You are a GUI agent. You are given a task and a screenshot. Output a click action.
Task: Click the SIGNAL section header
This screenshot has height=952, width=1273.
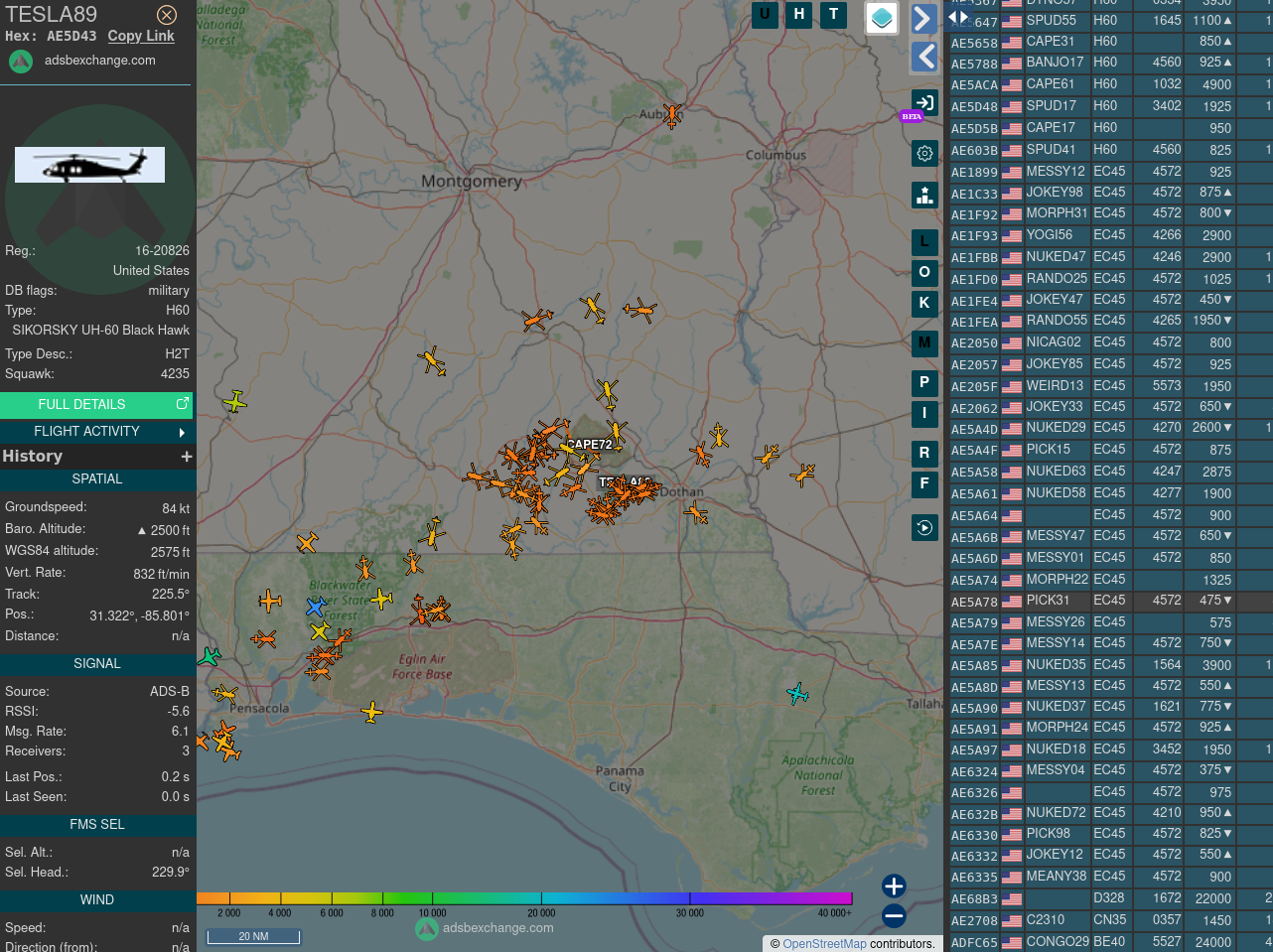97,664
